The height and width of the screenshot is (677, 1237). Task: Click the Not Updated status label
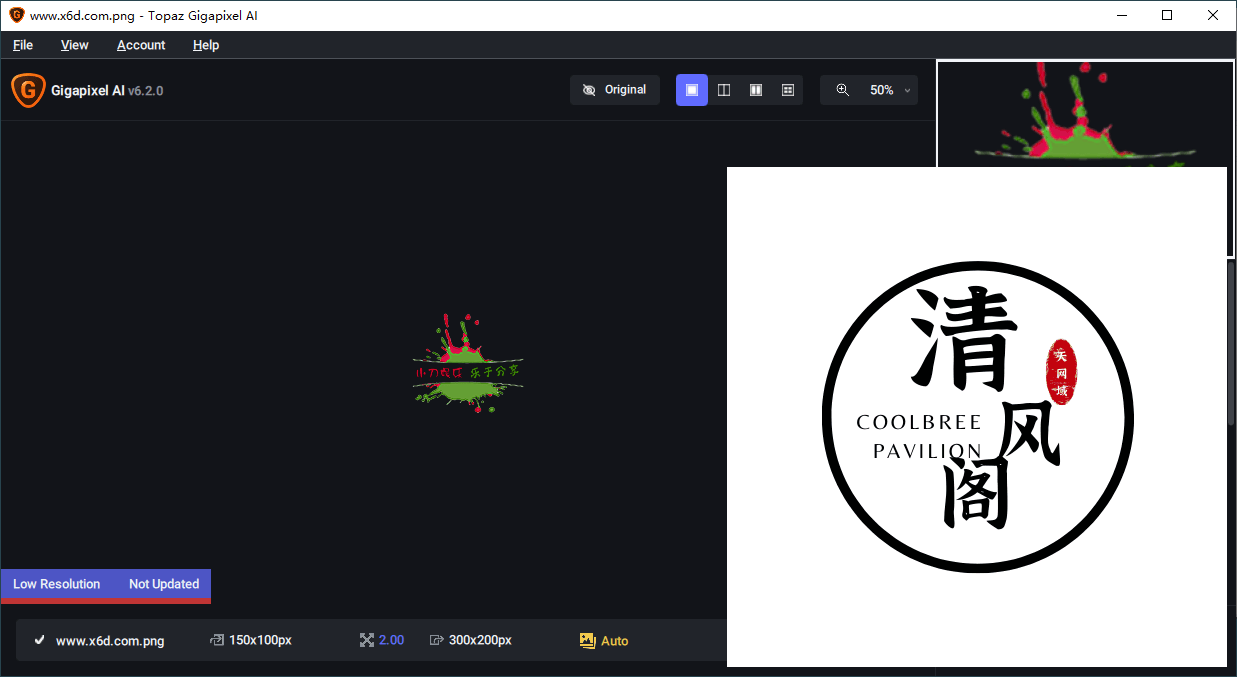pyautogui.click(x=164, y=584)
